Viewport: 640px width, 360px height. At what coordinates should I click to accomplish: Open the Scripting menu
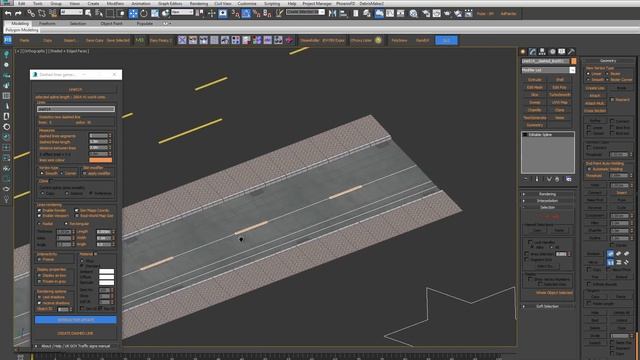[272, 3]
